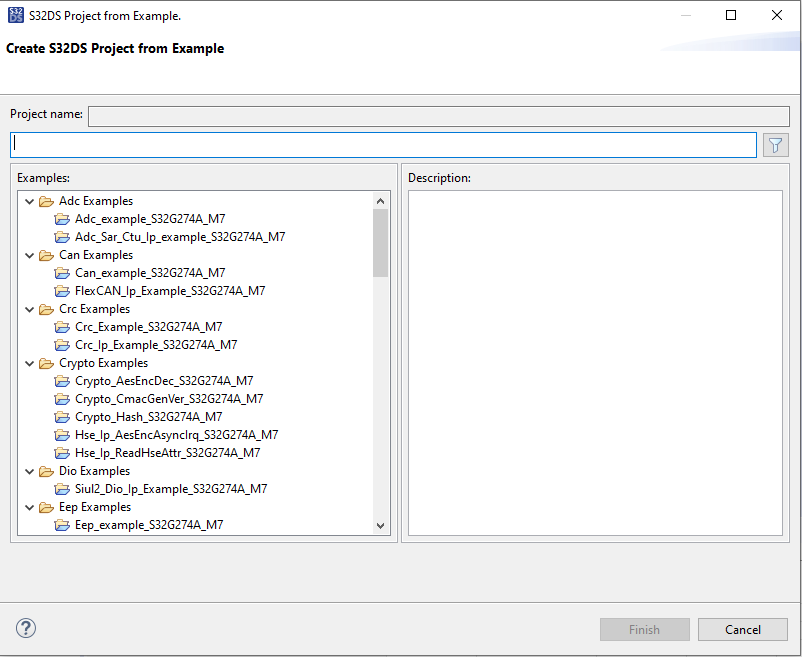Click the Adc_example_S32G274A_M7 project icon
The width and height of the screenshot is (802, 657).
coord(62,219)
